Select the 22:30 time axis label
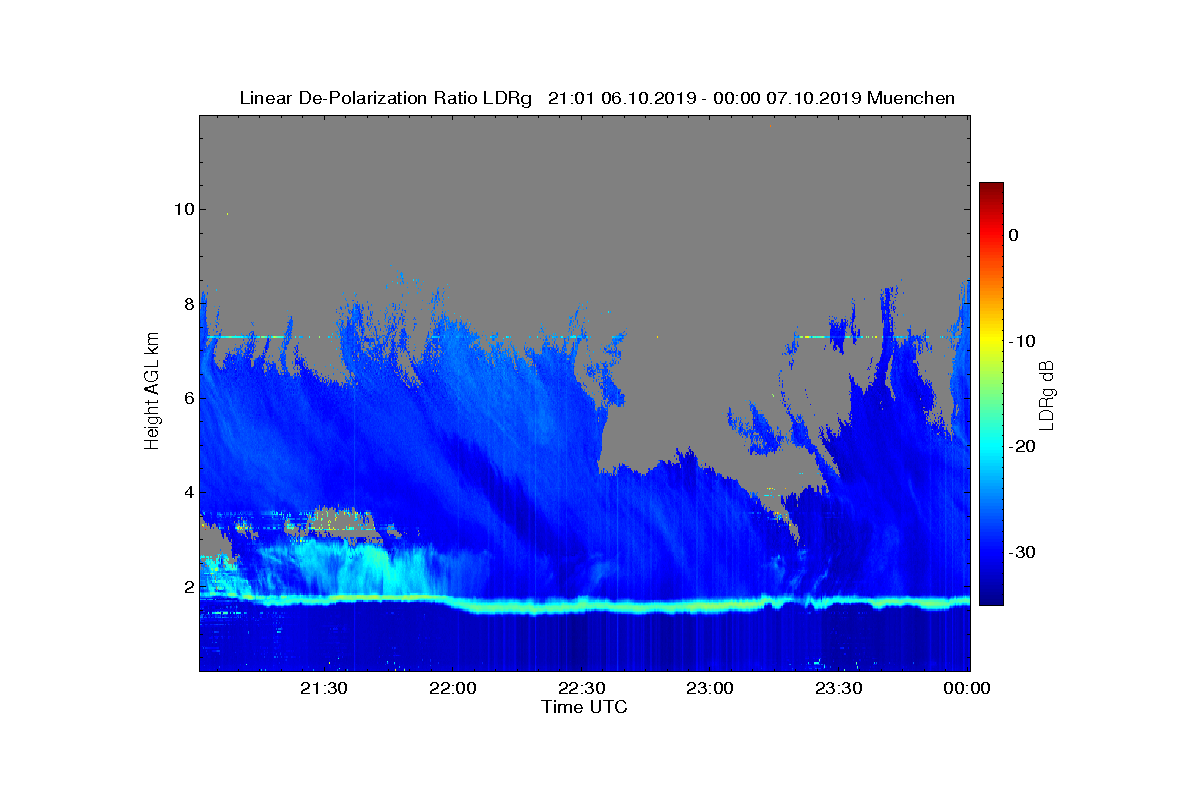1200x800 pixels. 582,688
